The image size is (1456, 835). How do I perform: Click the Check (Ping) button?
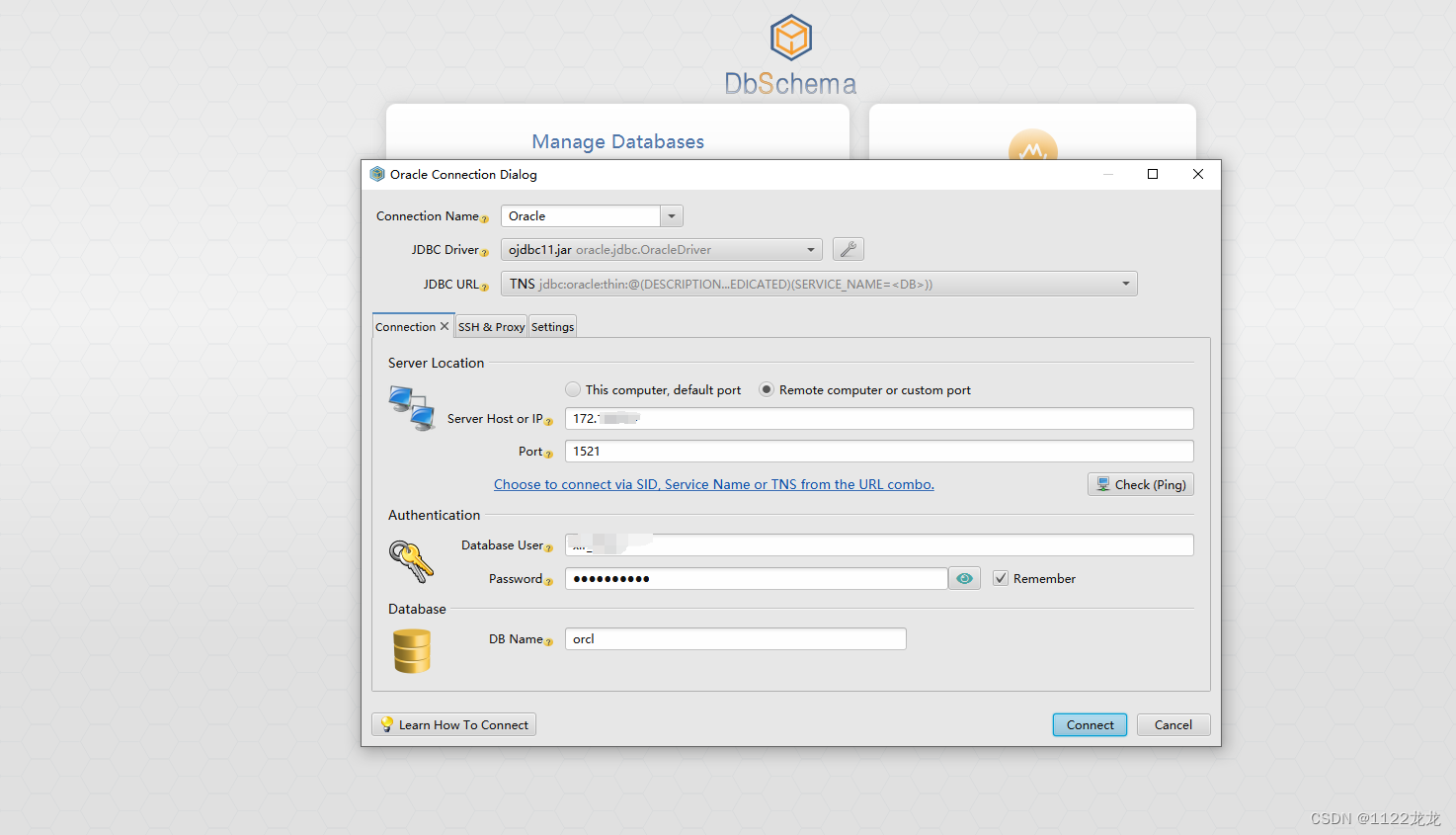(x=1141, y=484)
